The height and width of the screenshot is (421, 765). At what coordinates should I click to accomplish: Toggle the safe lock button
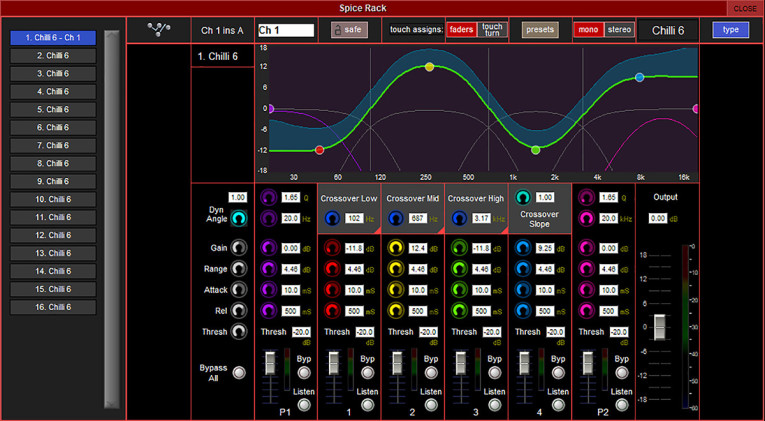pyautogui.click(x=349, y=30)
